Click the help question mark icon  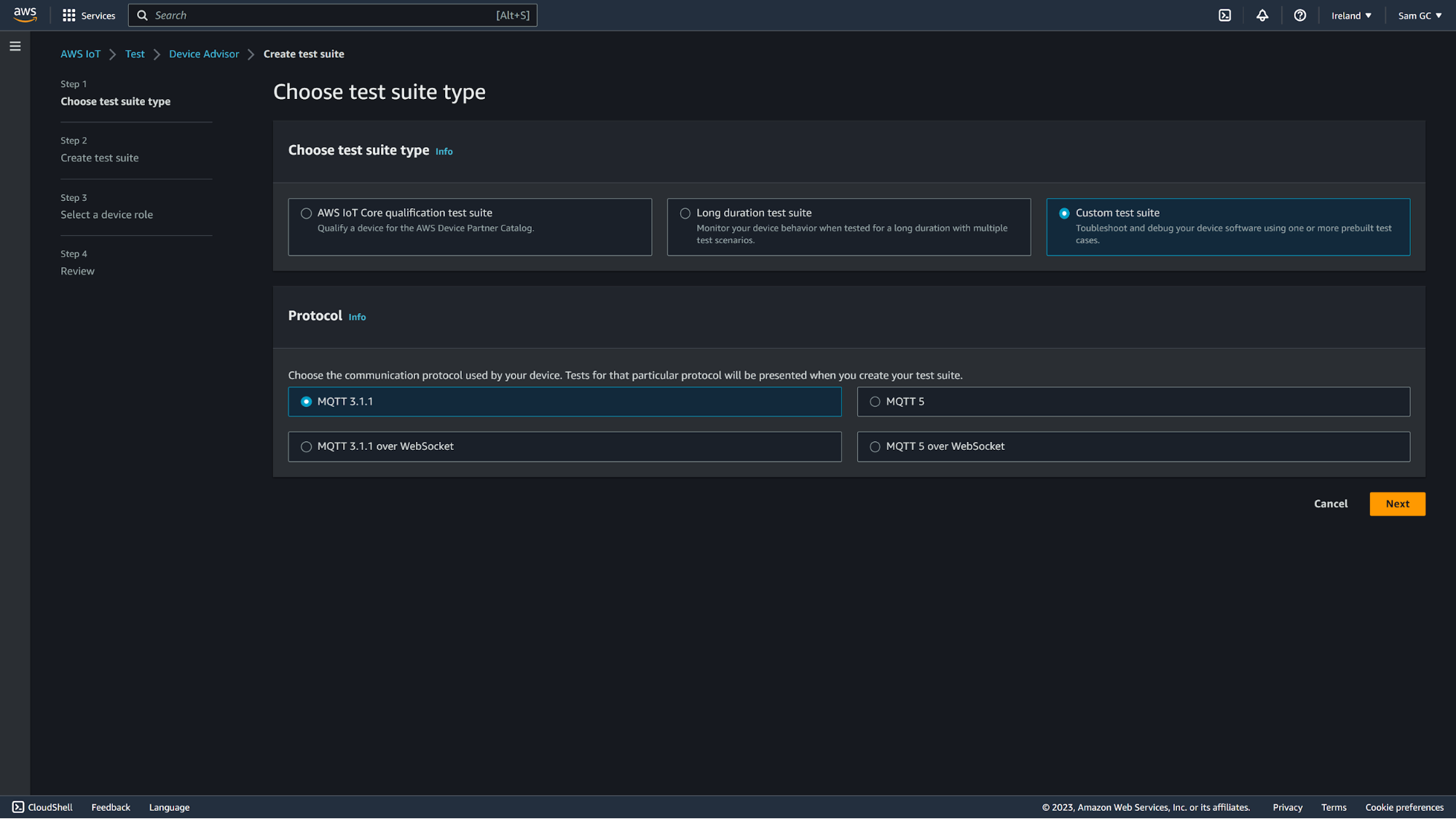(x=1299, y=15)
